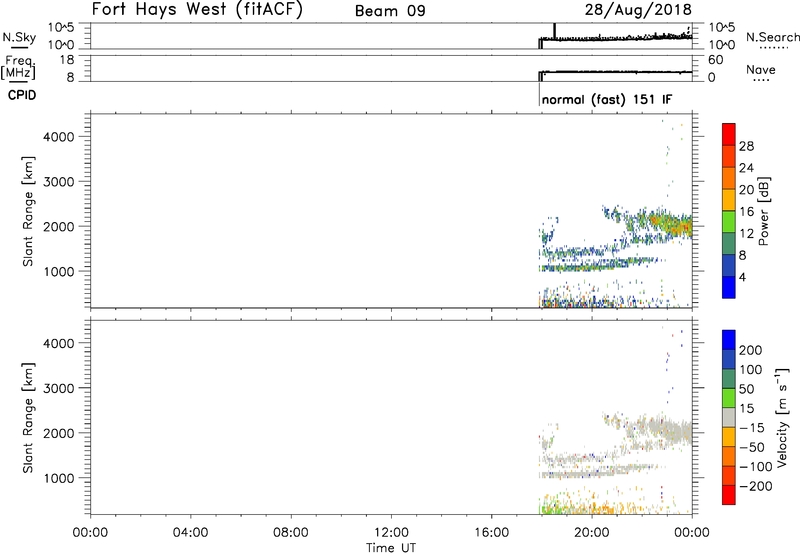Click the Power [dB] colorbar label
This screenshot has width=800, height=554.
click(763, 211)
